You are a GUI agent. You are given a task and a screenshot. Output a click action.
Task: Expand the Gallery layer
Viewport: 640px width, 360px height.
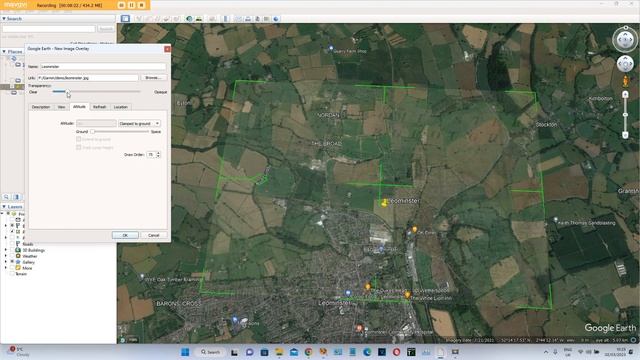[x=6, y=262]
